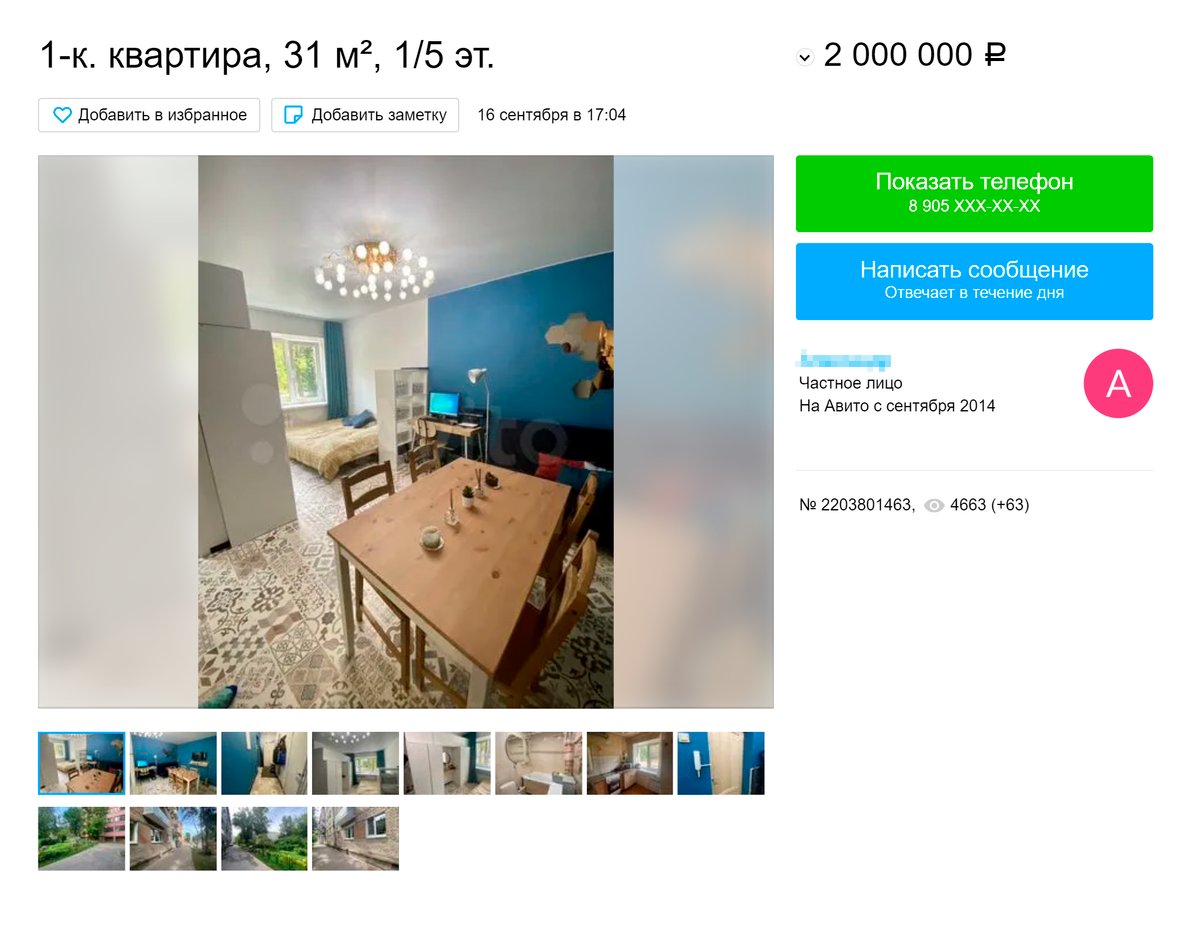Open the blurred seller name link

(845, 360)
